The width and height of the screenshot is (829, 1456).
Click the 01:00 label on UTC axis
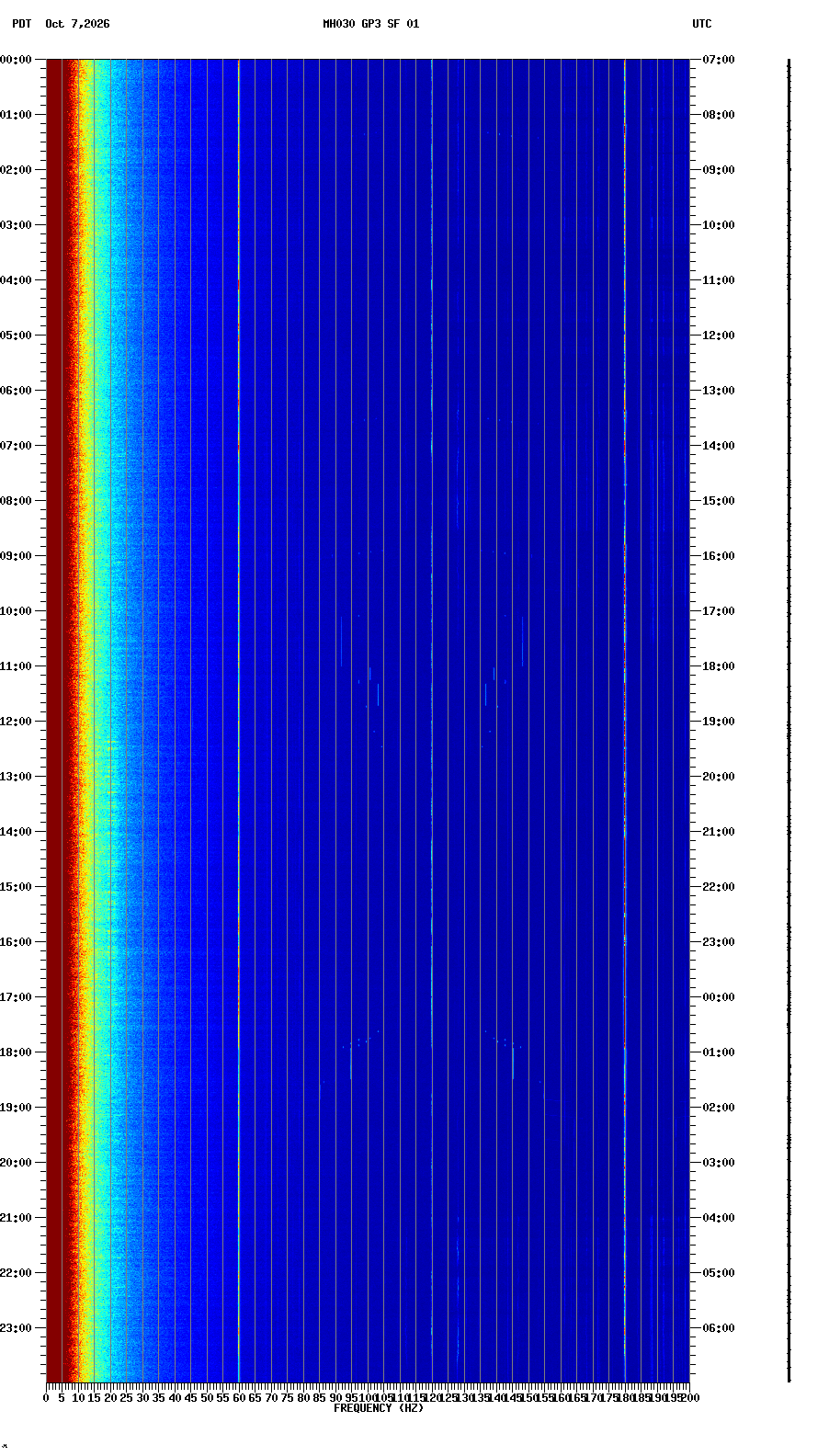coord(719,1052)
